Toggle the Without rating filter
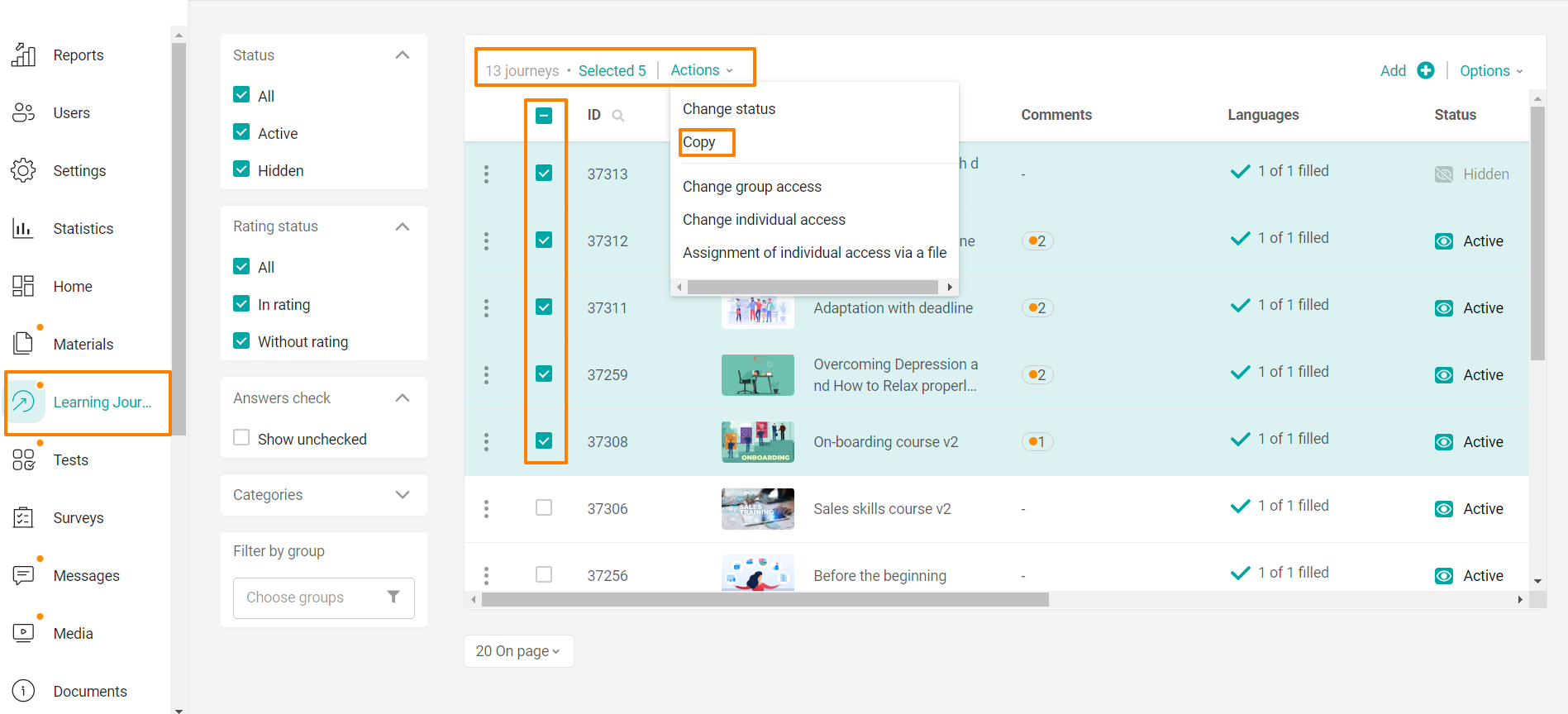1568x714 pixels. click(x=241, y=340)
